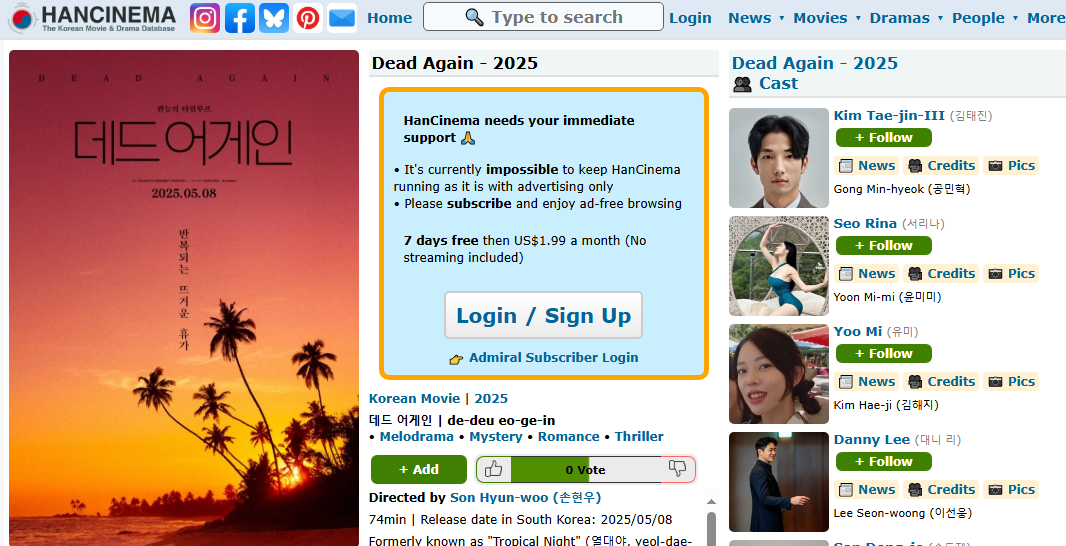Open Pics for Seo Rina

click(1012, 273)
